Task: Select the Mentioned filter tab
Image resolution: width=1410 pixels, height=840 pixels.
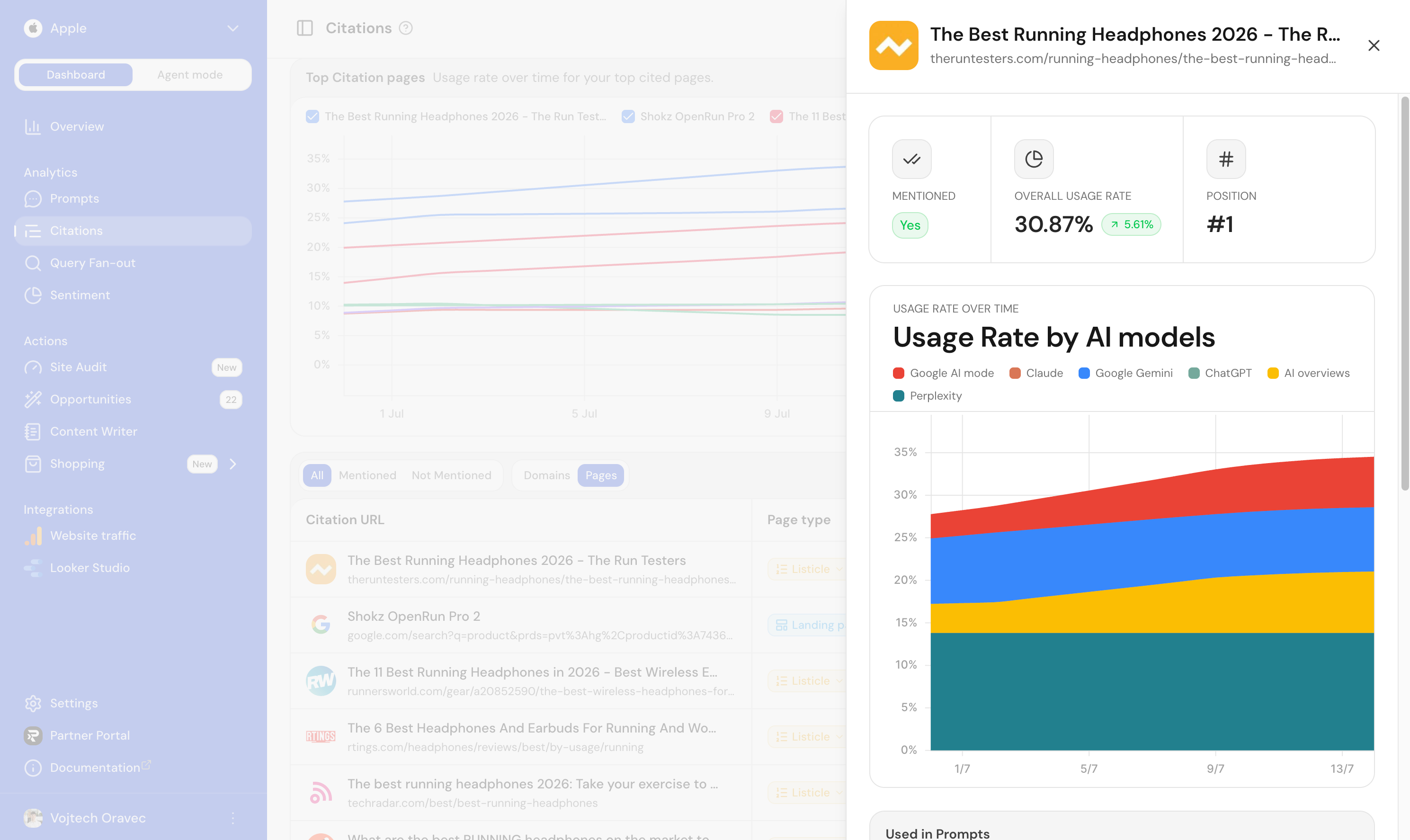Action: click(x=367, y=475)
